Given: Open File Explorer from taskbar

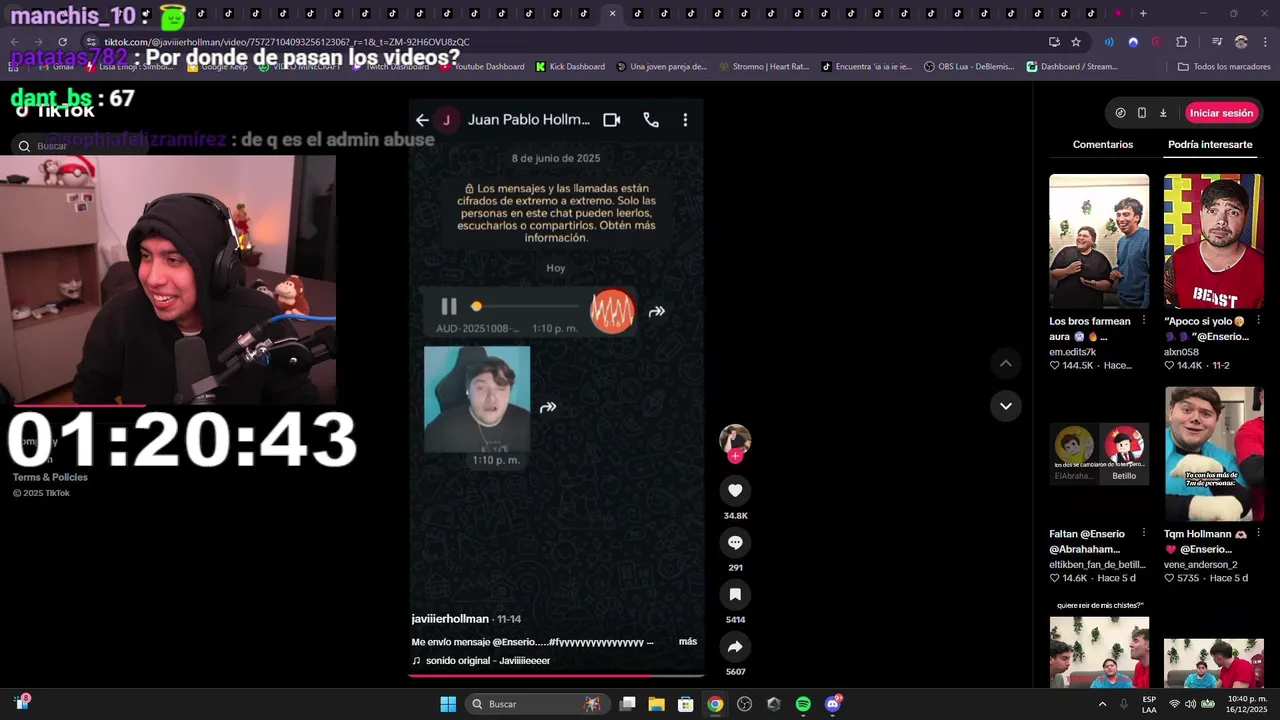Looking at the screenshot, I should tap(657, 704).
